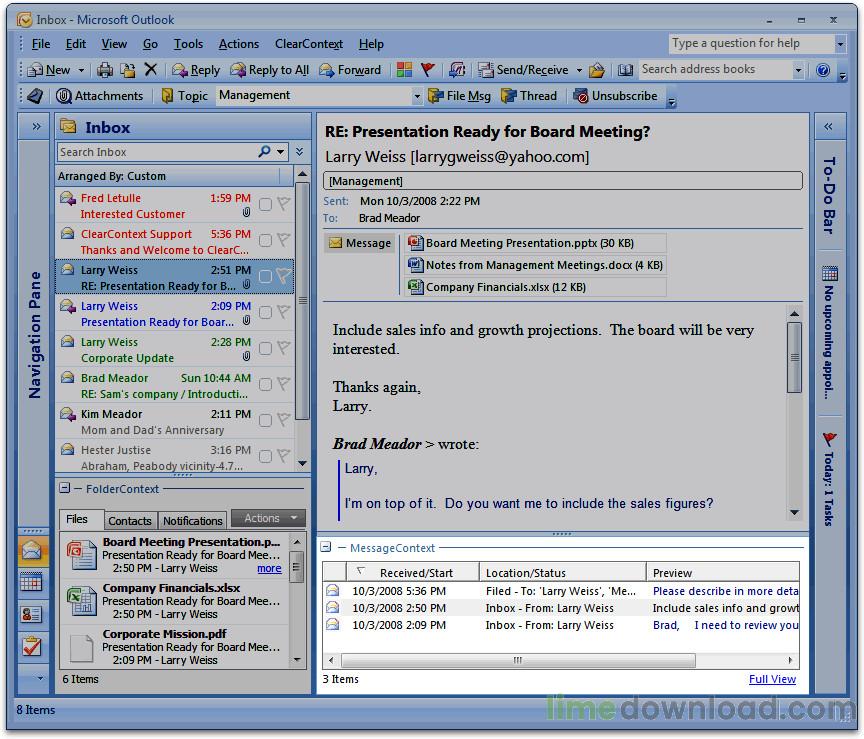Viewport: 864px width, 739px height.
Task: Open the Tools menu
Action: (188, 44)
